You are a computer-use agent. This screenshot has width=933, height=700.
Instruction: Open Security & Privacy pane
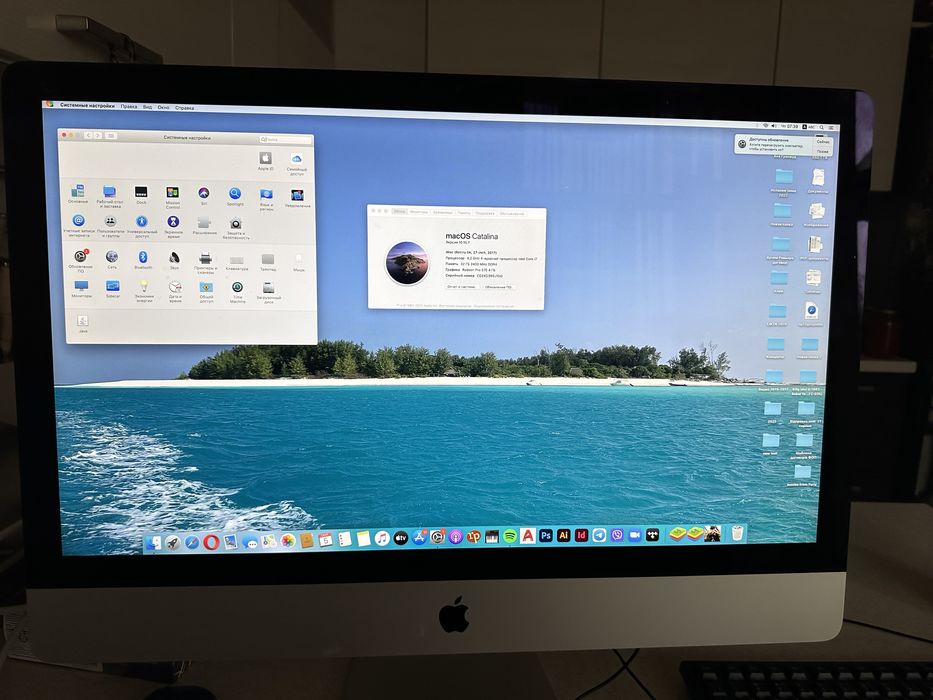pos(236,227)
